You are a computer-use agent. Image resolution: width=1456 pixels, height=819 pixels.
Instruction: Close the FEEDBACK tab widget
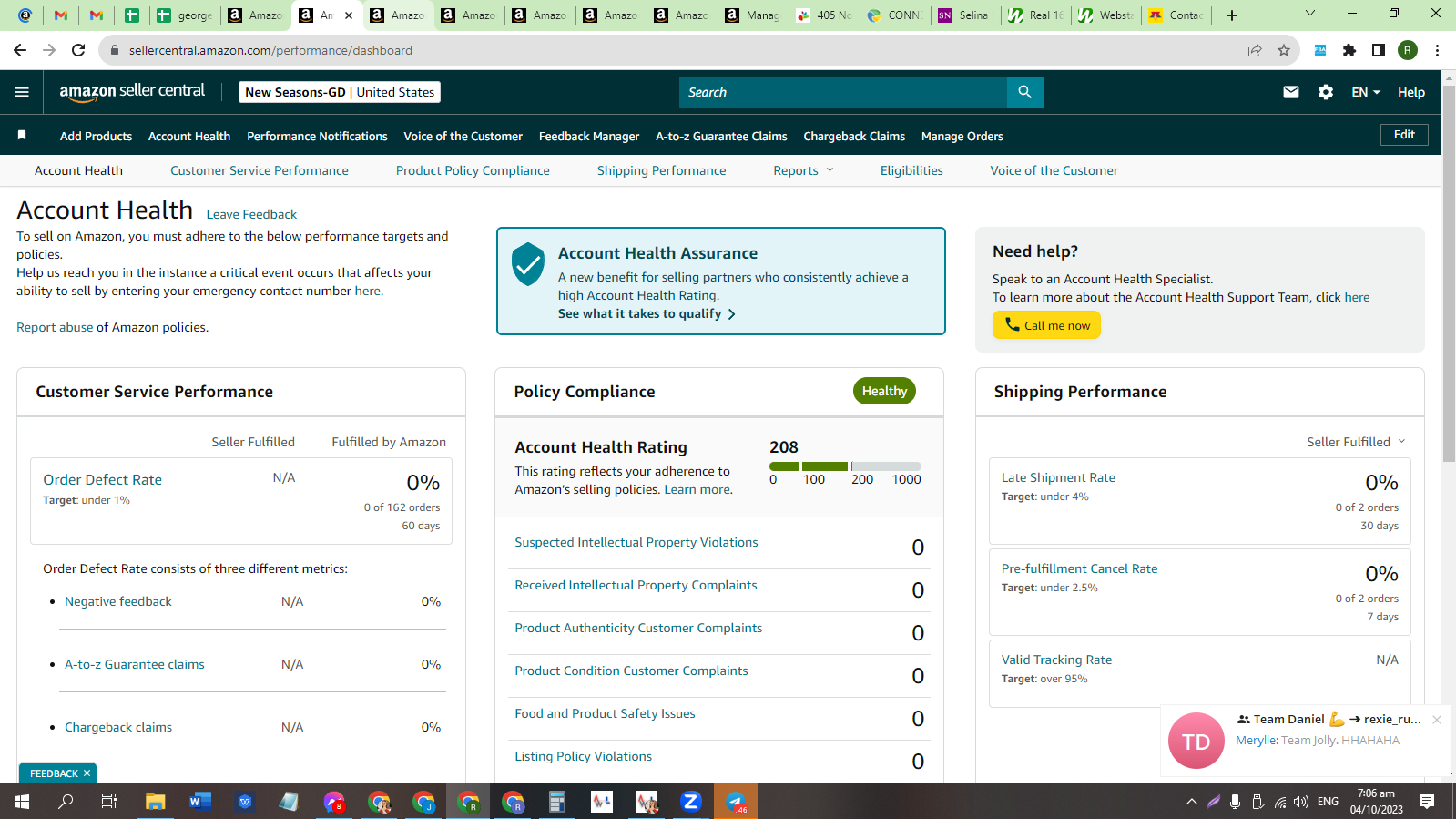(87, 773)
